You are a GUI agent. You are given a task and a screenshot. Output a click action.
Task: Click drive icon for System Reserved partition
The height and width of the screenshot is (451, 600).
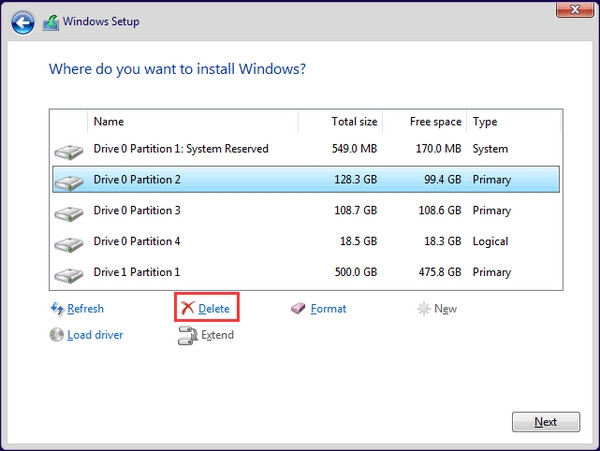click(68, 152)
